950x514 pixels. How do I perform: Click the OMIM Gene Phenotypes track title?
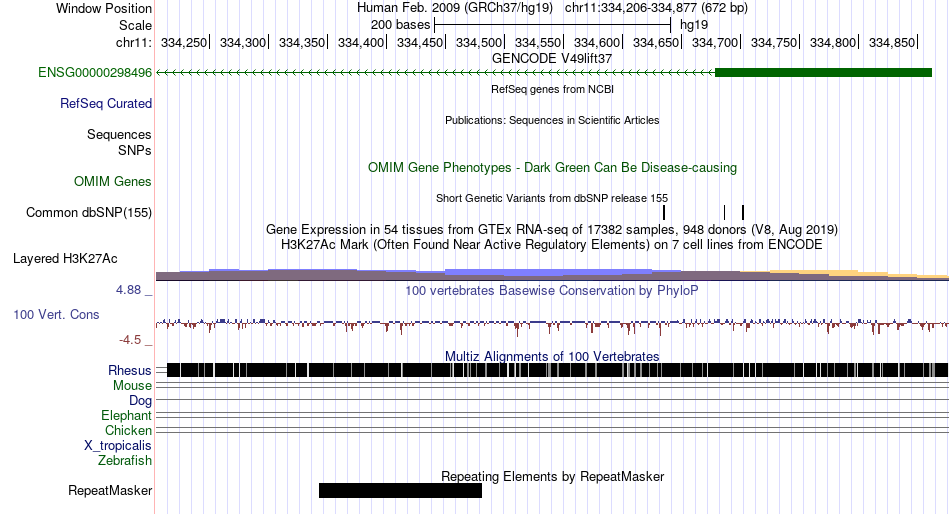pos(552,168)
